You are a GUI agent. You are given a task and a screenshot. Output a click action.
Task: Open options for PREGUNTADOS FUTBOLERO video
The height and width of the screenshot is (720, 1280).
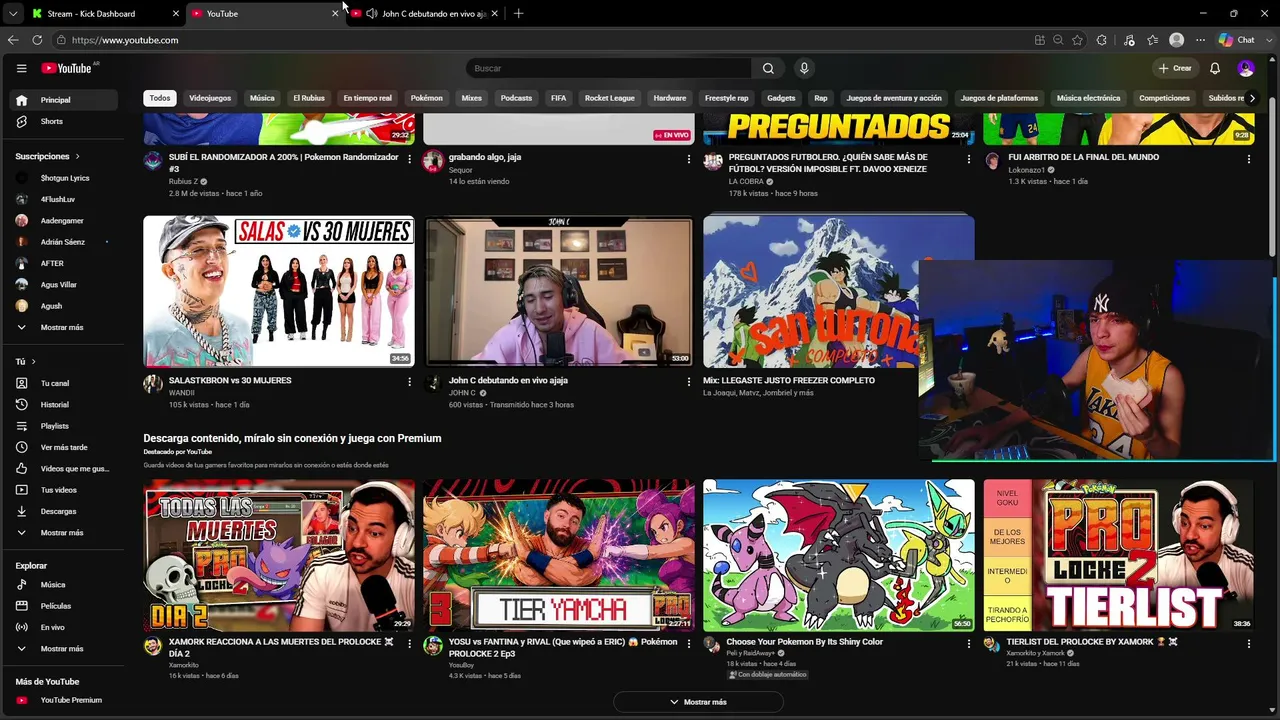(968, 159)
